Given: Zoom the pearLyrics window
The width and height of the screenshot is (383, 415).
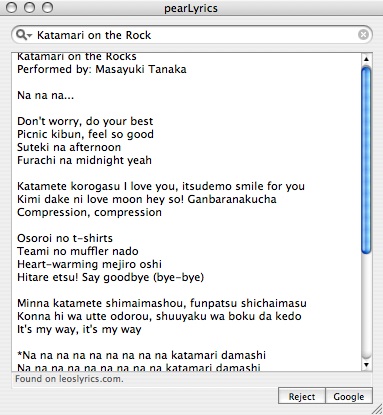Looking at the screenshot, I should (x=47, y=7).
